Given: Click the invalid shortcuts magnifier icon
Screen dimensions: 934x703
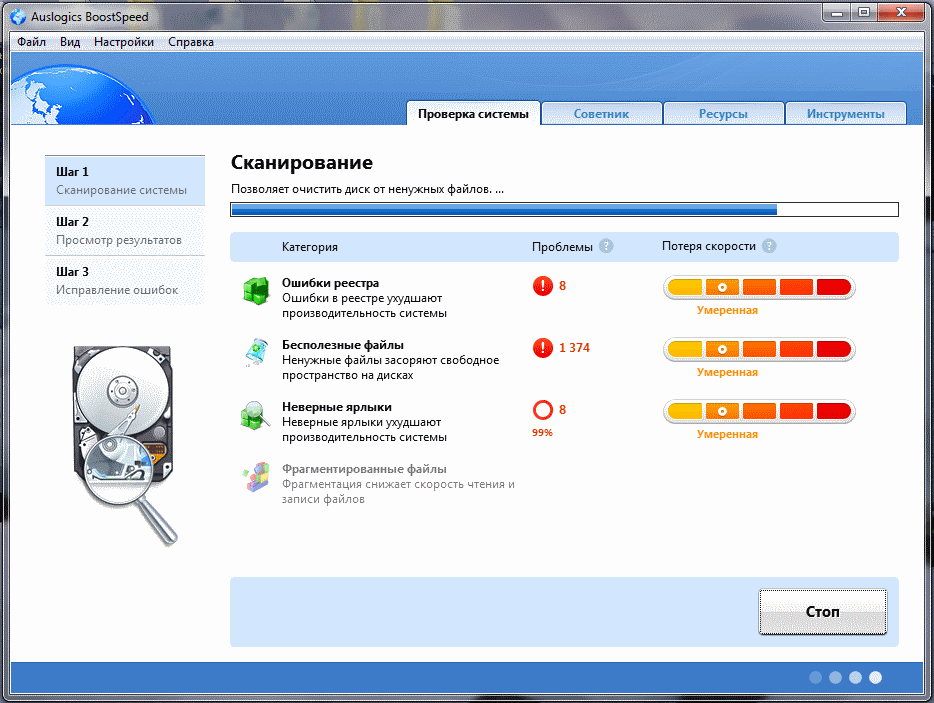Looking at the screenshot, I should coord(256,415).
